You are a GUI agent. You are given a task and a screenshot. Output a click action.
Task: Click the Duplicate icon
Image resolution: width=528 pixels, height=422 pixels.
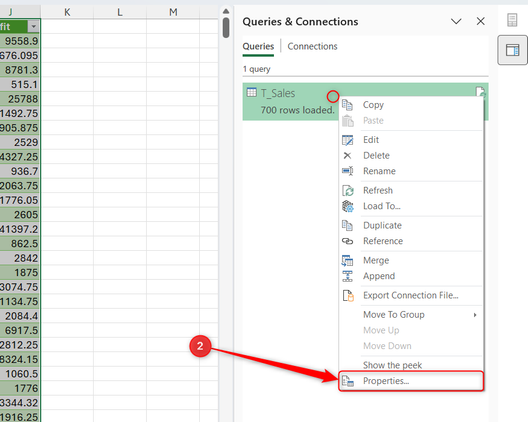(x=347, y=225)
